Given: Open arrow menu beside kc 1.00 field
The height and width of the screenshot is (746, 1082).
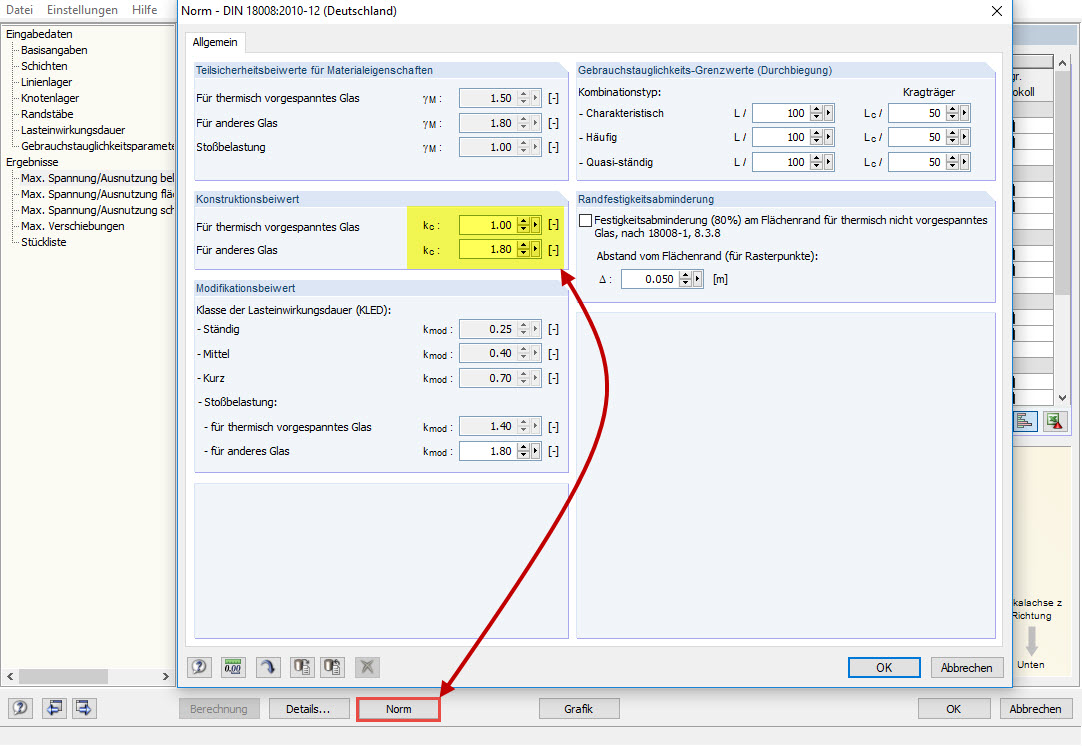Looking at the screenshot, I should [535, 225].
